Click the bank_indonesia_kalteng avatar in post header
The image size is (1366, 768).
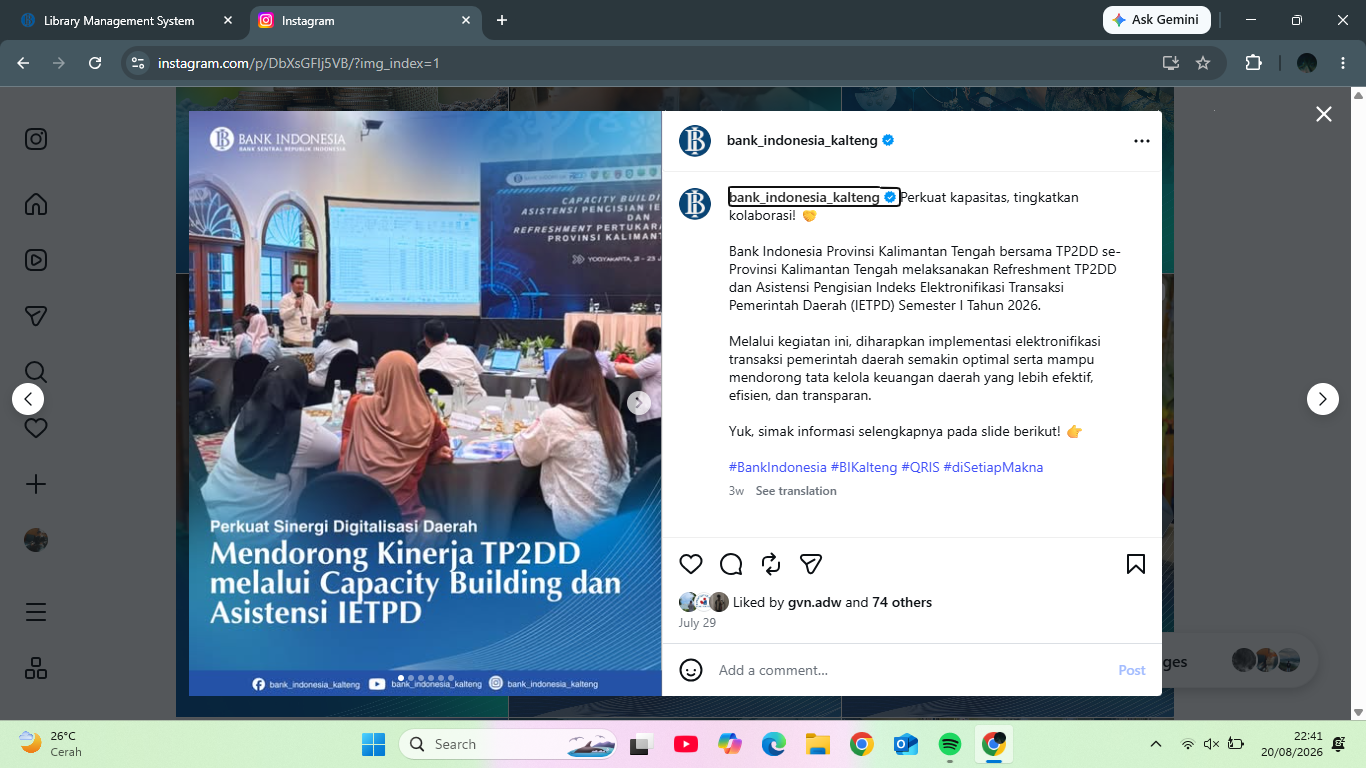pos(695,141)
